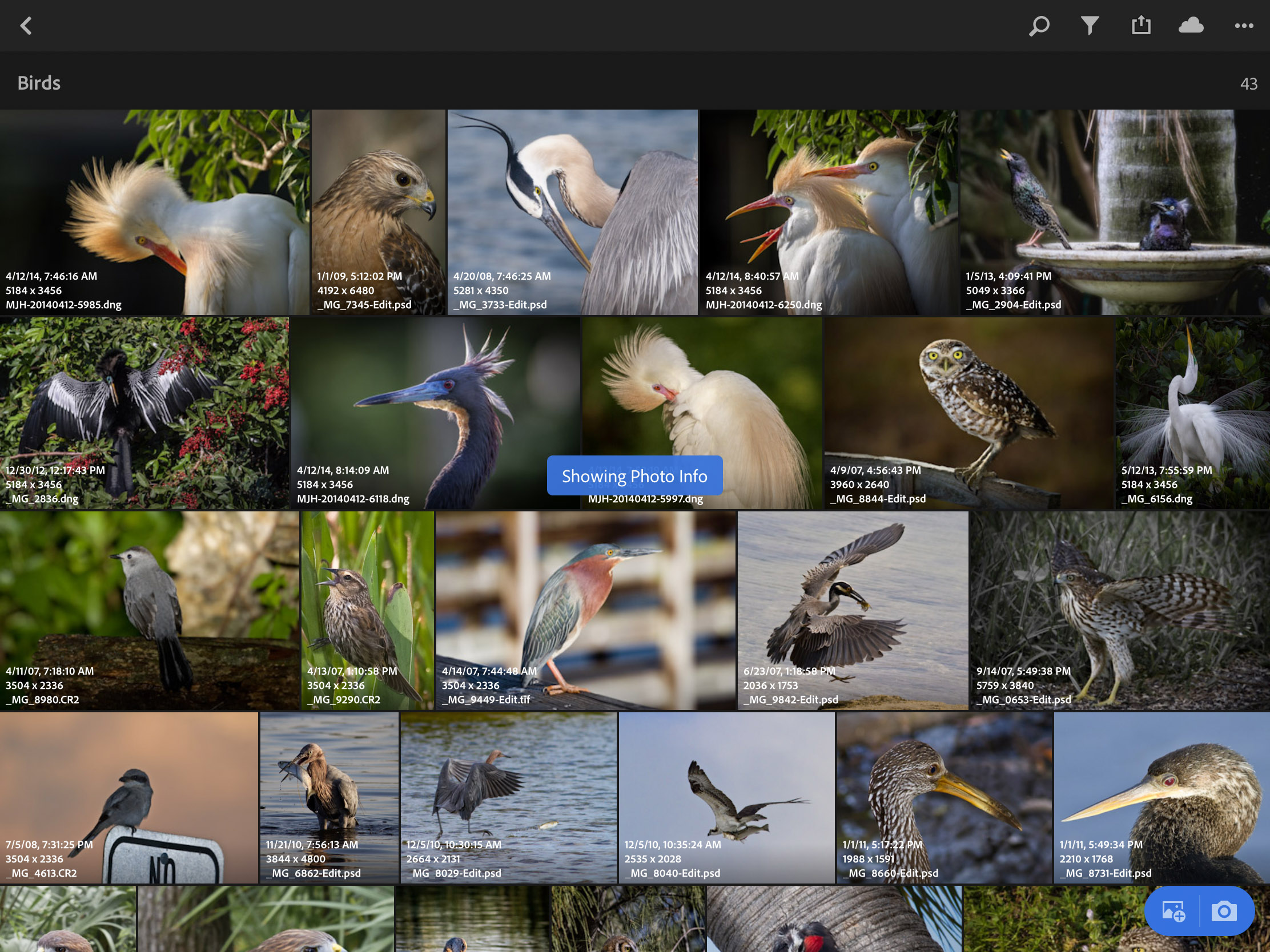The height and width of the screenshot is (952, 1270).
Task: Open gray catbird photo _MG_8980.CR2
Action: coord(149,611)
